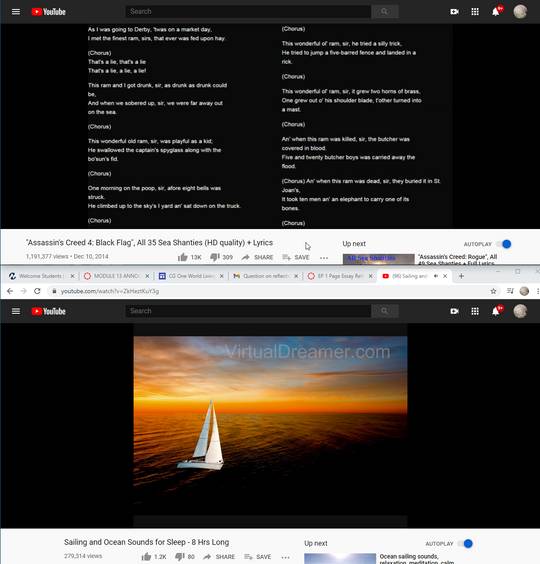
Task: Open the Ocean sailing sounds up-next thumbnail
Action: tap(340, 559)
